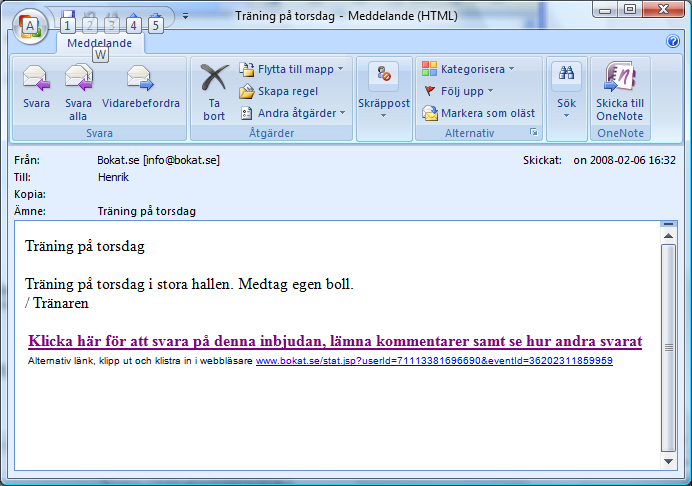Click quick access toolbar item 4

coord(133,21)
